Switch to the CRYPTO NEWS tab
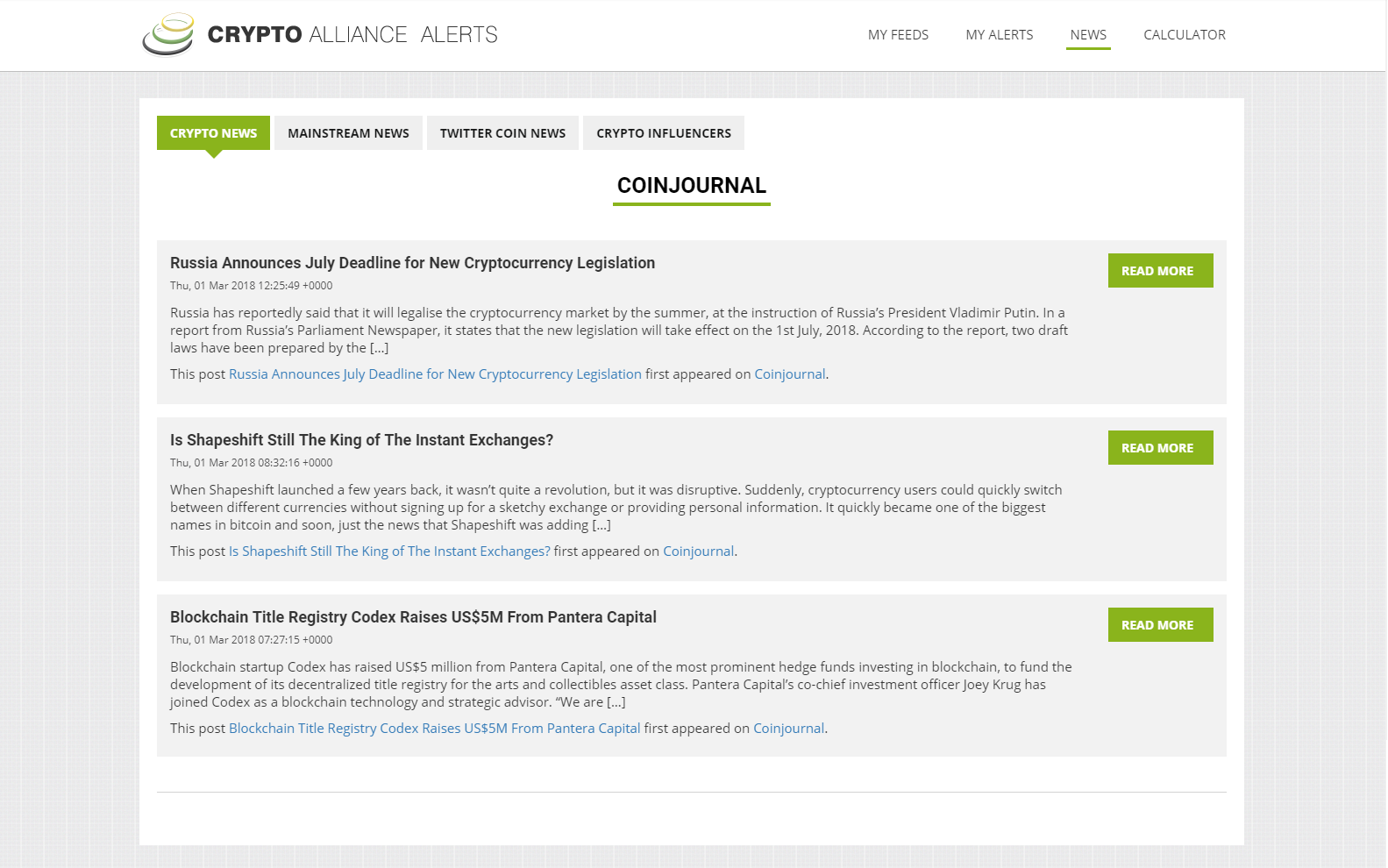The image size is (1388, 868). (213, 133)
